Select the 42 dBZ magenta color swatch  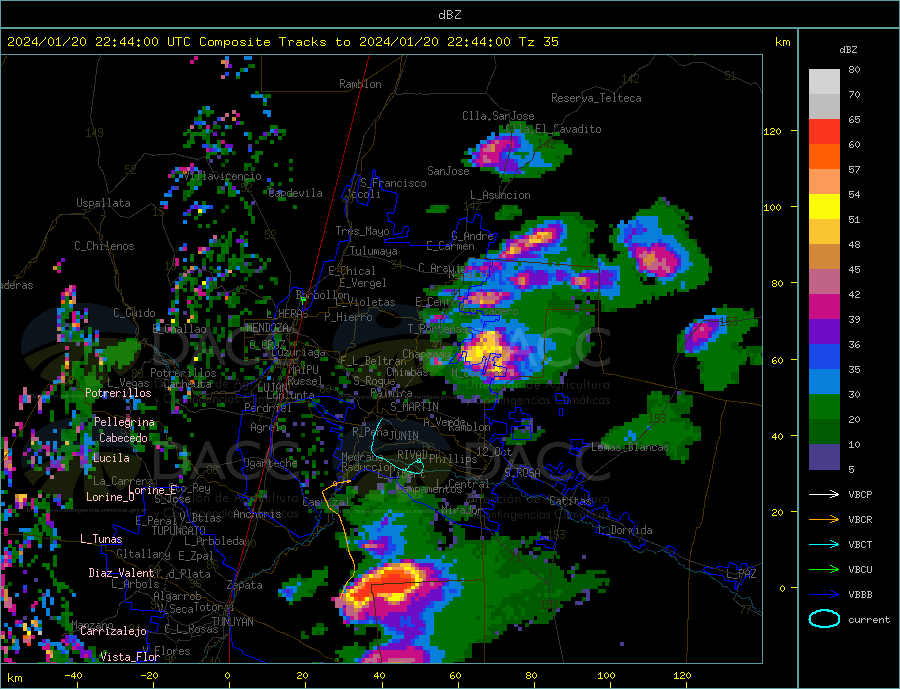[x=824, y=307]
